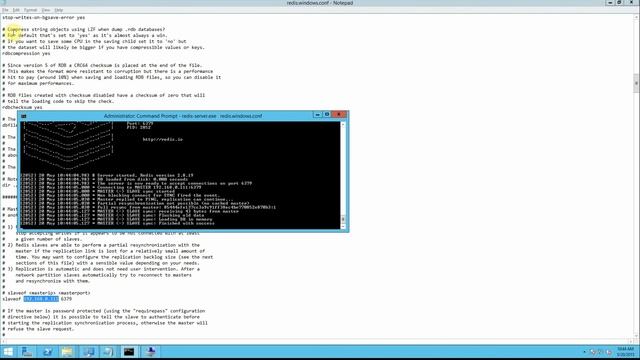The image size is (640, 360).
Task: Click Command Prompt scrollbar up arrow
Action: (343, 124)
